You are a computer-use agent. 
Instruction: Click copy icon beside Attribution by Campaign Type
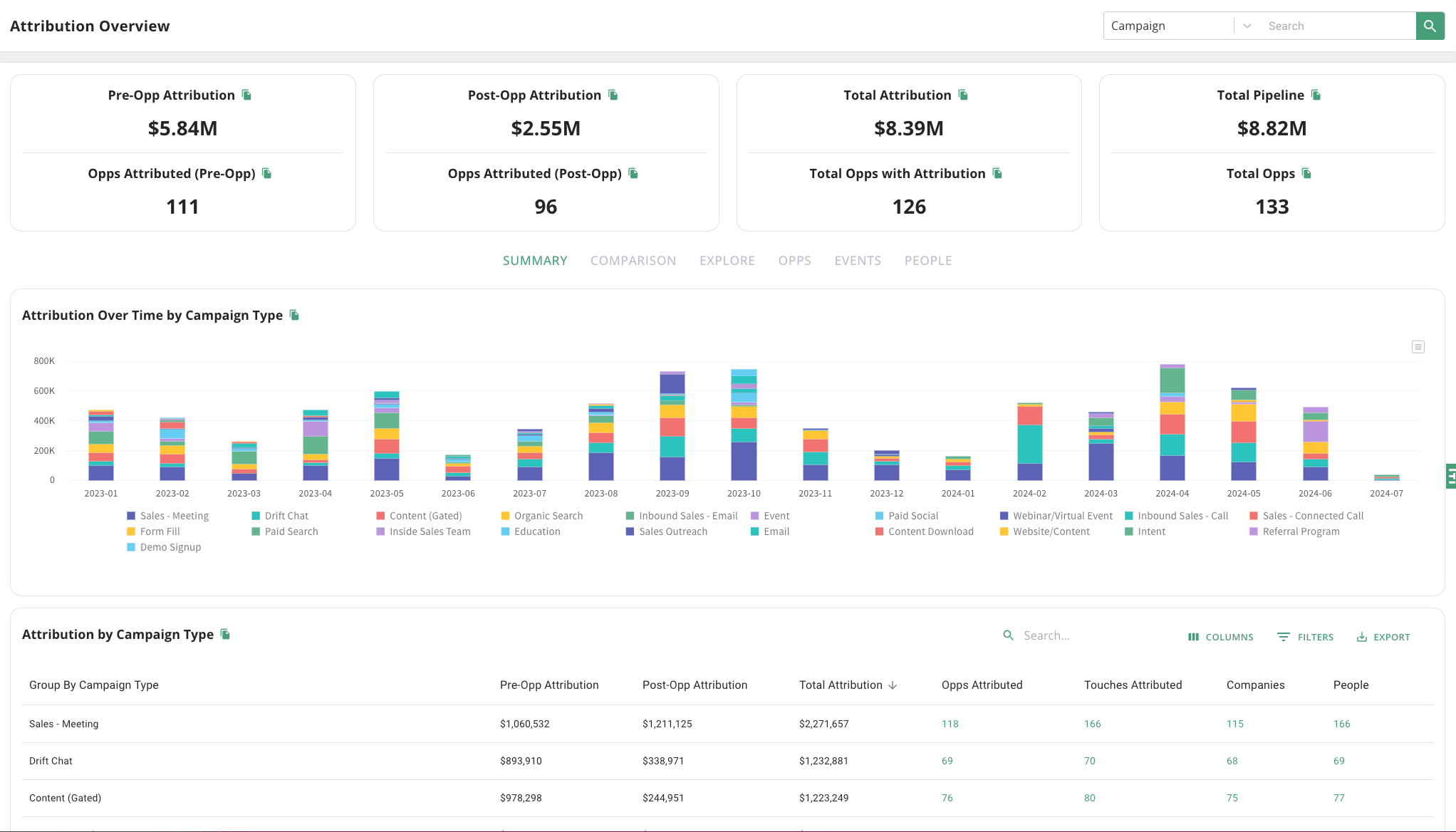click(225, 634)
